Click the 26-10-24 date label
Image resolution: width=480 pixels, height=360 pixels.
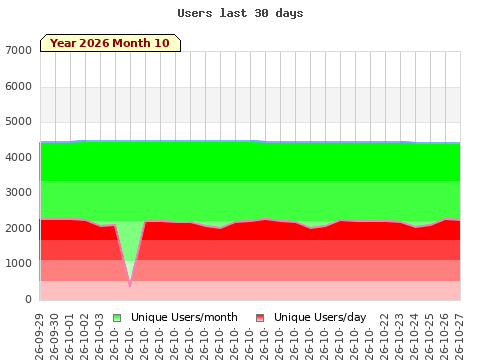click(x=414, y=337)
